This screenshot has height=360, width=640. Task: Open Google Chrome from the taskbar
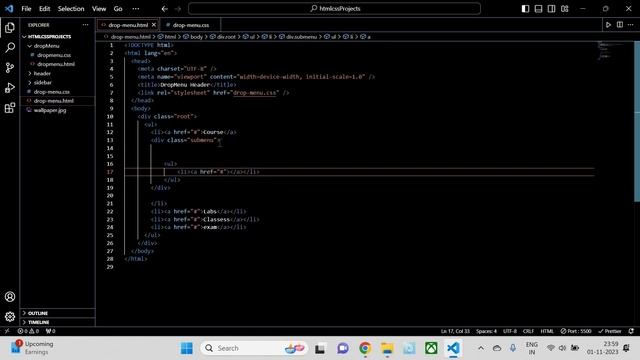tap(365, 348)
